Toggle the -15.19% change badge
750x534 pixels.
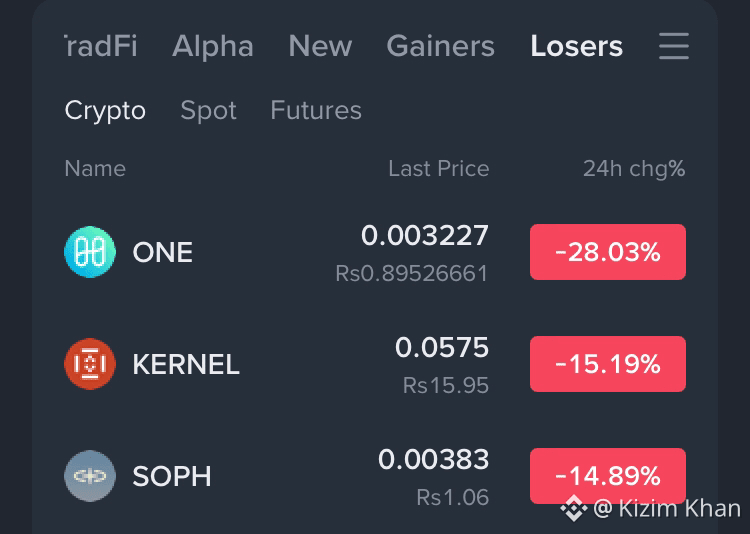607,364
